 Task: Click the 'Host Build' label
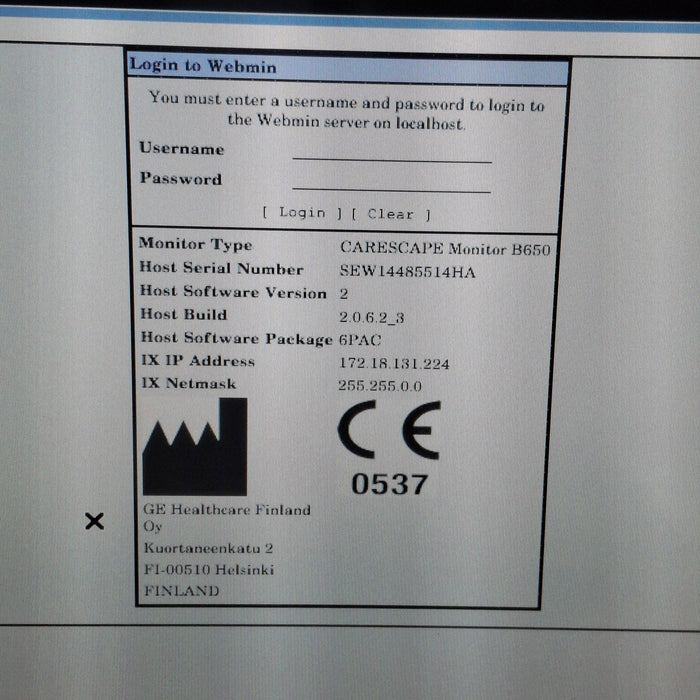pyautogui.click(x=184, y=314)
